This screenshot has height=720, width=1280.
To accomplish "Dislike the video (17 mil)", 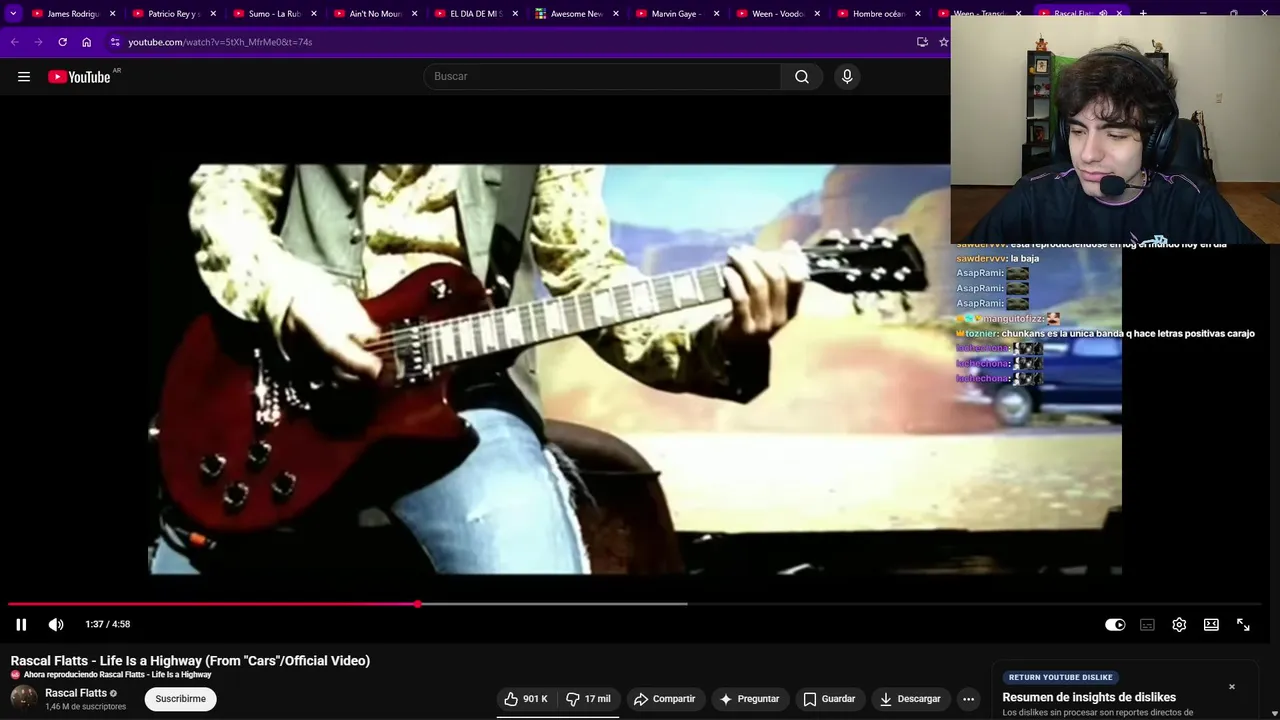I will [x=588, y=699].
